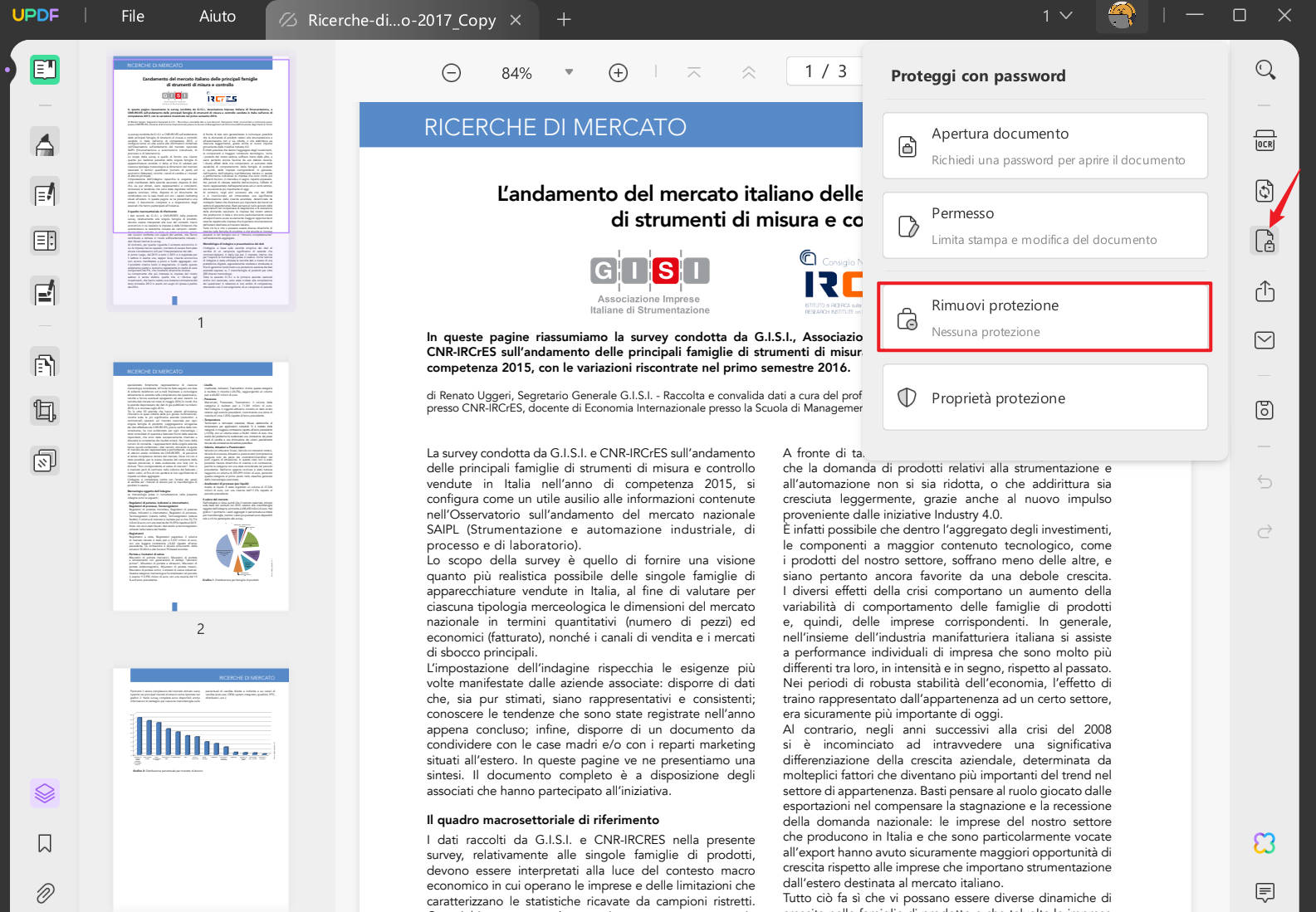Screen dimensions: 1316x912
Task: Open Proprietà protezione
Action: (x=1044, y=397)
